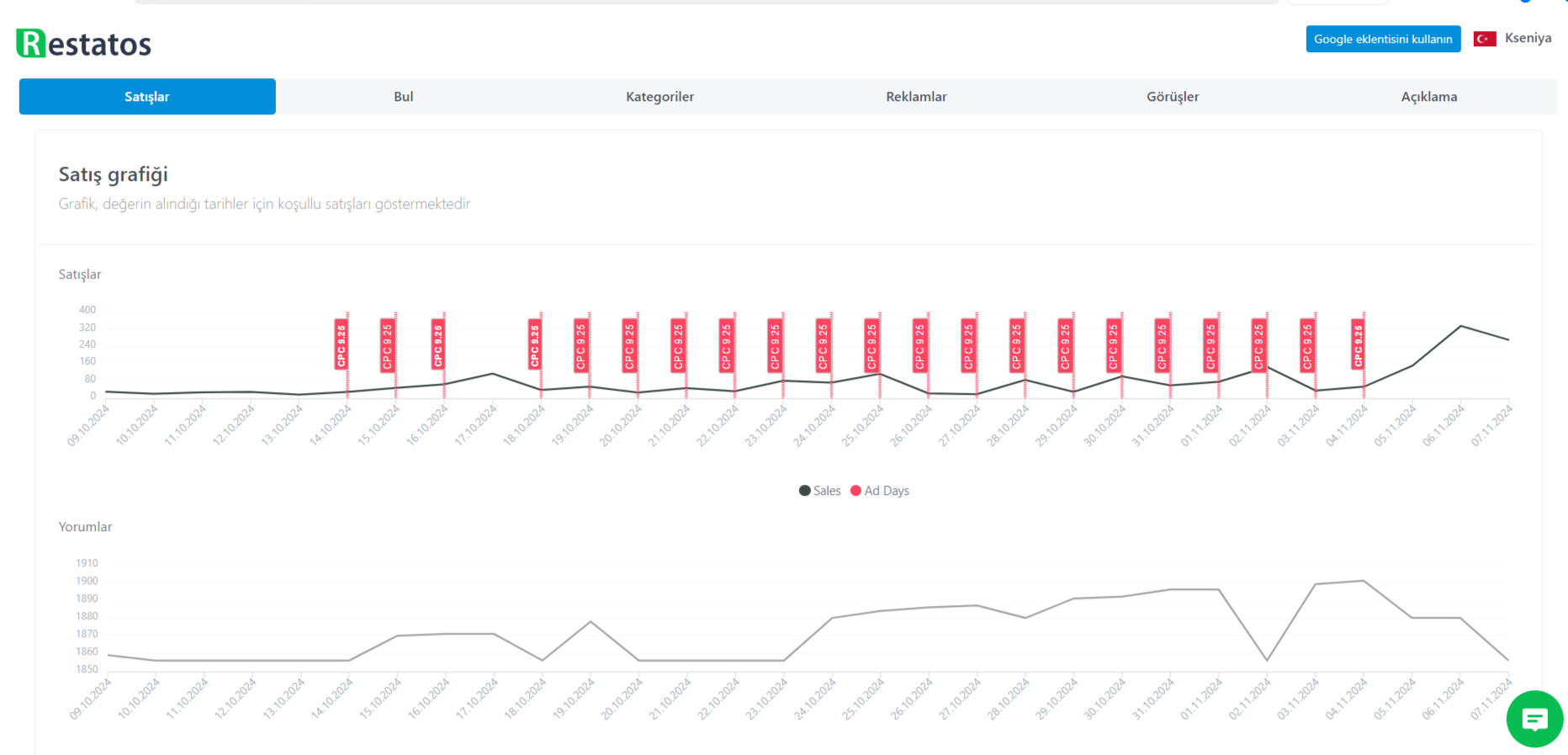The width and height of the screenshot is (1568, 755).
Task: Select the CPC 9.25 flag above 04.11.2024
Action: click(x=1359, y=344)
